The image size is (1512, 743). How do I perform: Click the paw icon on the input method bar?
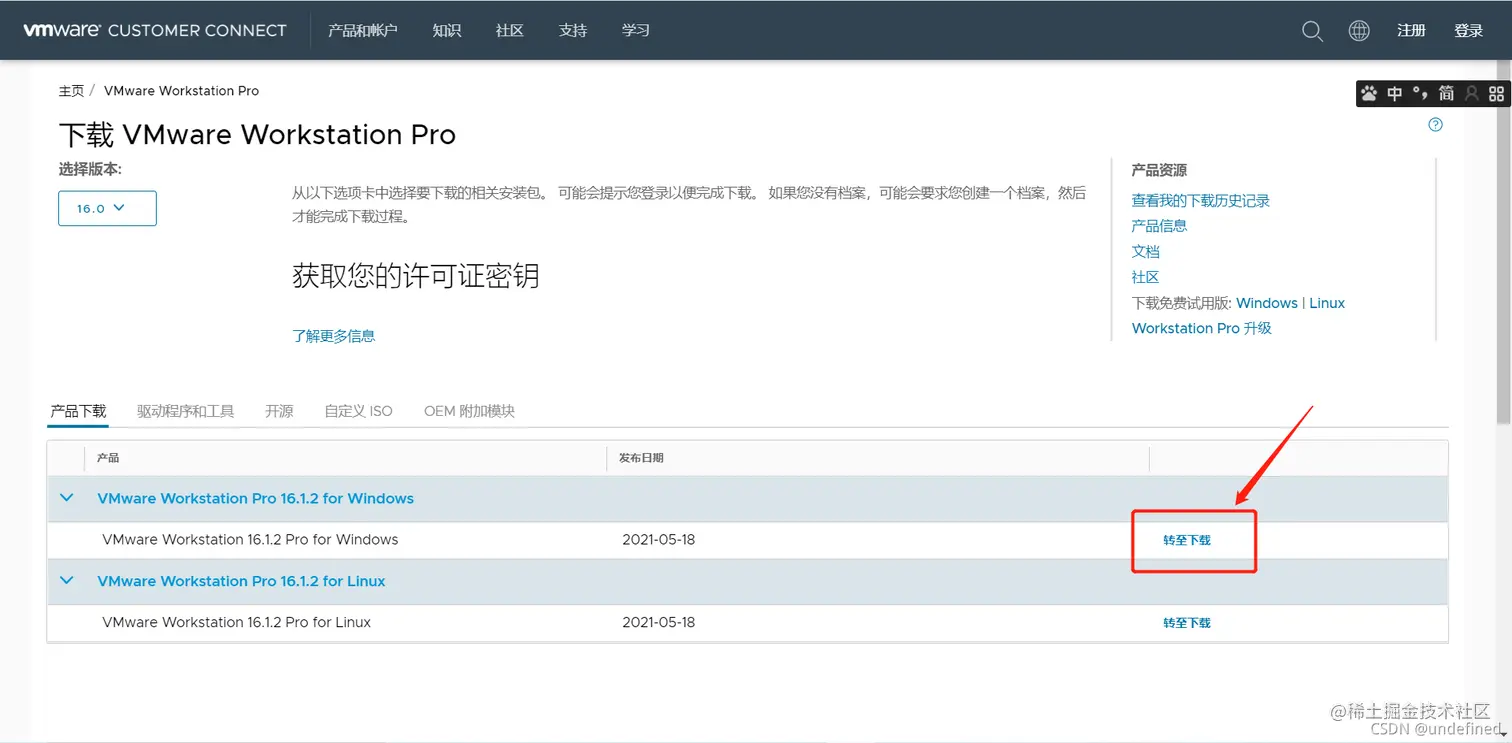(x=1369, y=94)
